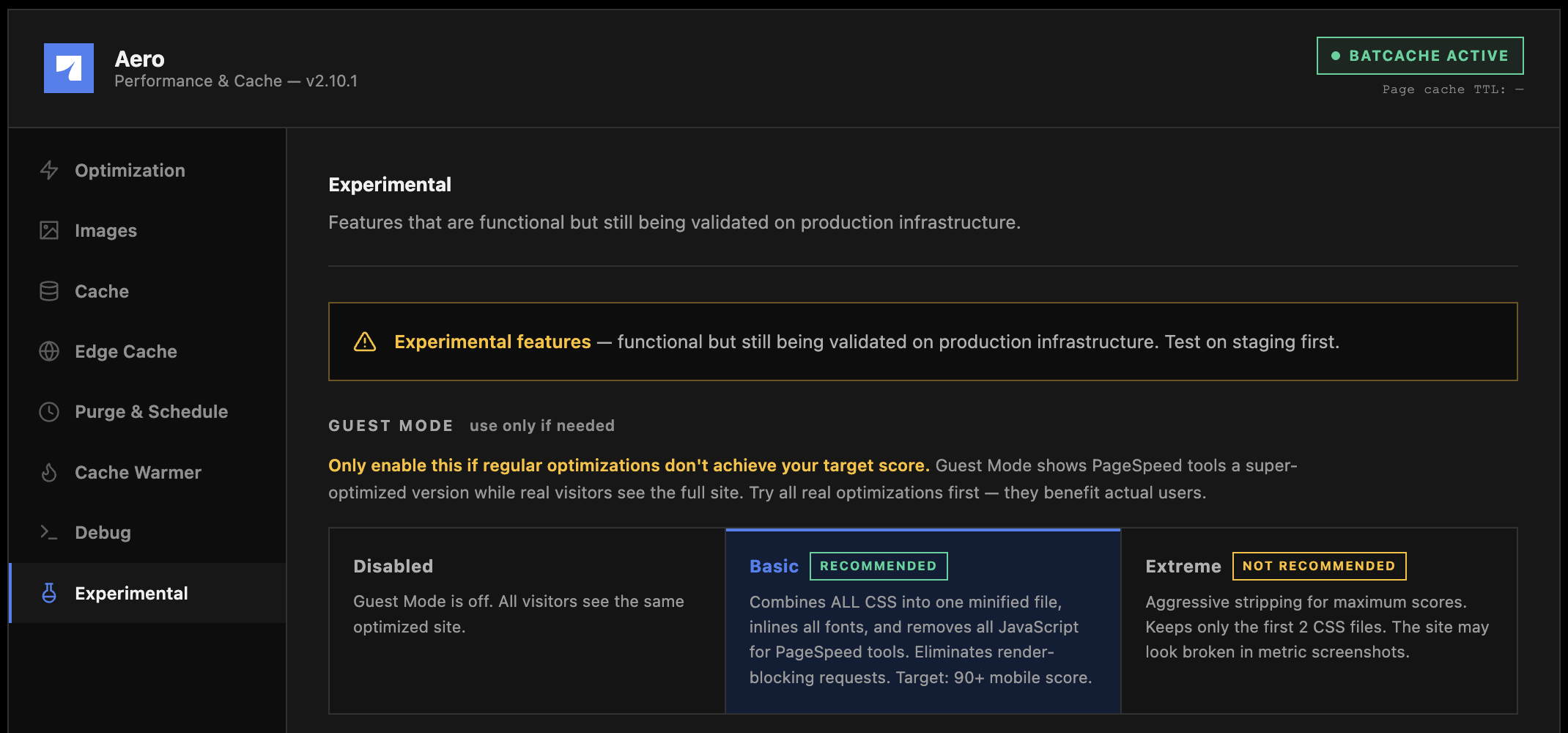
Task: Click the warning triangle icon in banner
Action: [365, 342]
